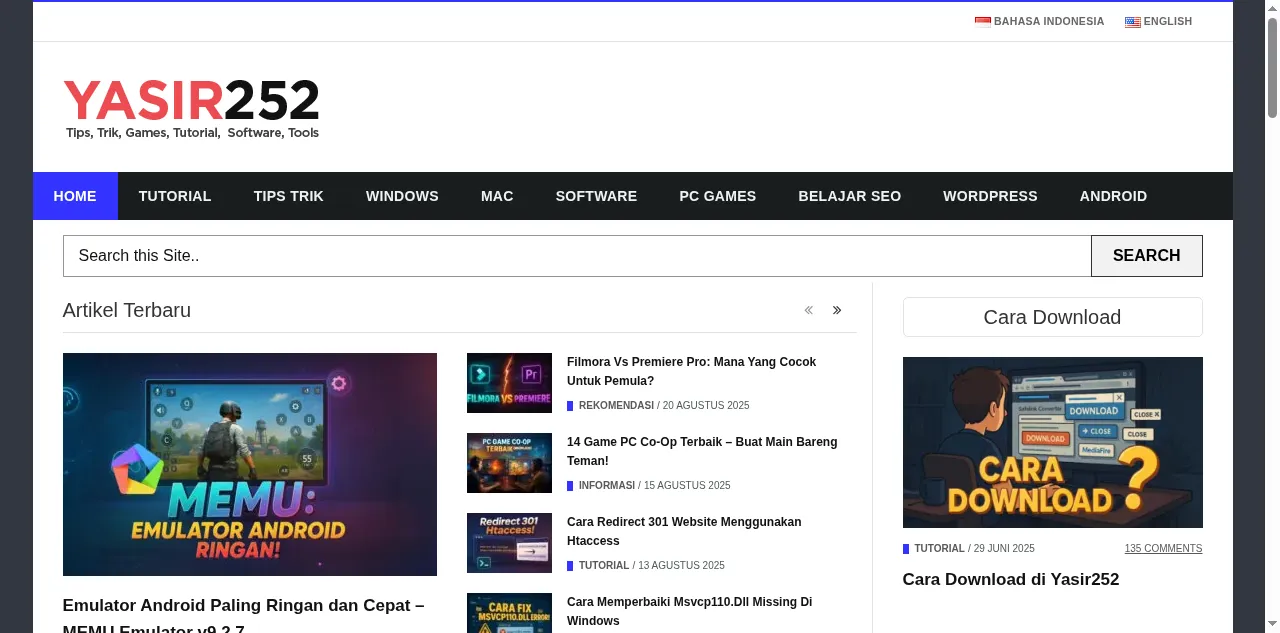
Task: Click the '20 Agustus 2025' date text
Action: click(x=706, y=405)
